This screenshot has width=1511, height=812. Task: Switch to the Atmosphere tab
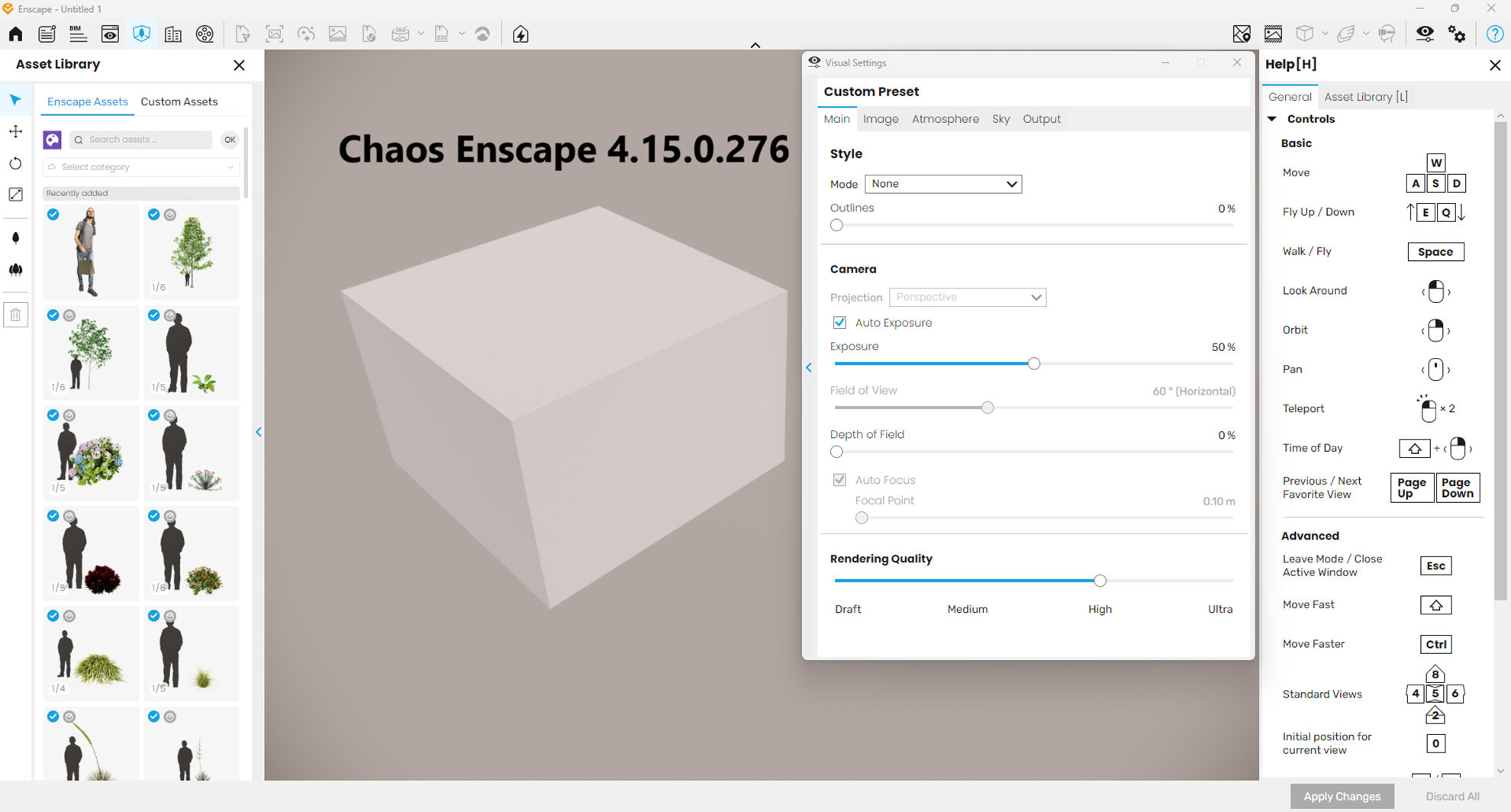(x=946, y=118)
